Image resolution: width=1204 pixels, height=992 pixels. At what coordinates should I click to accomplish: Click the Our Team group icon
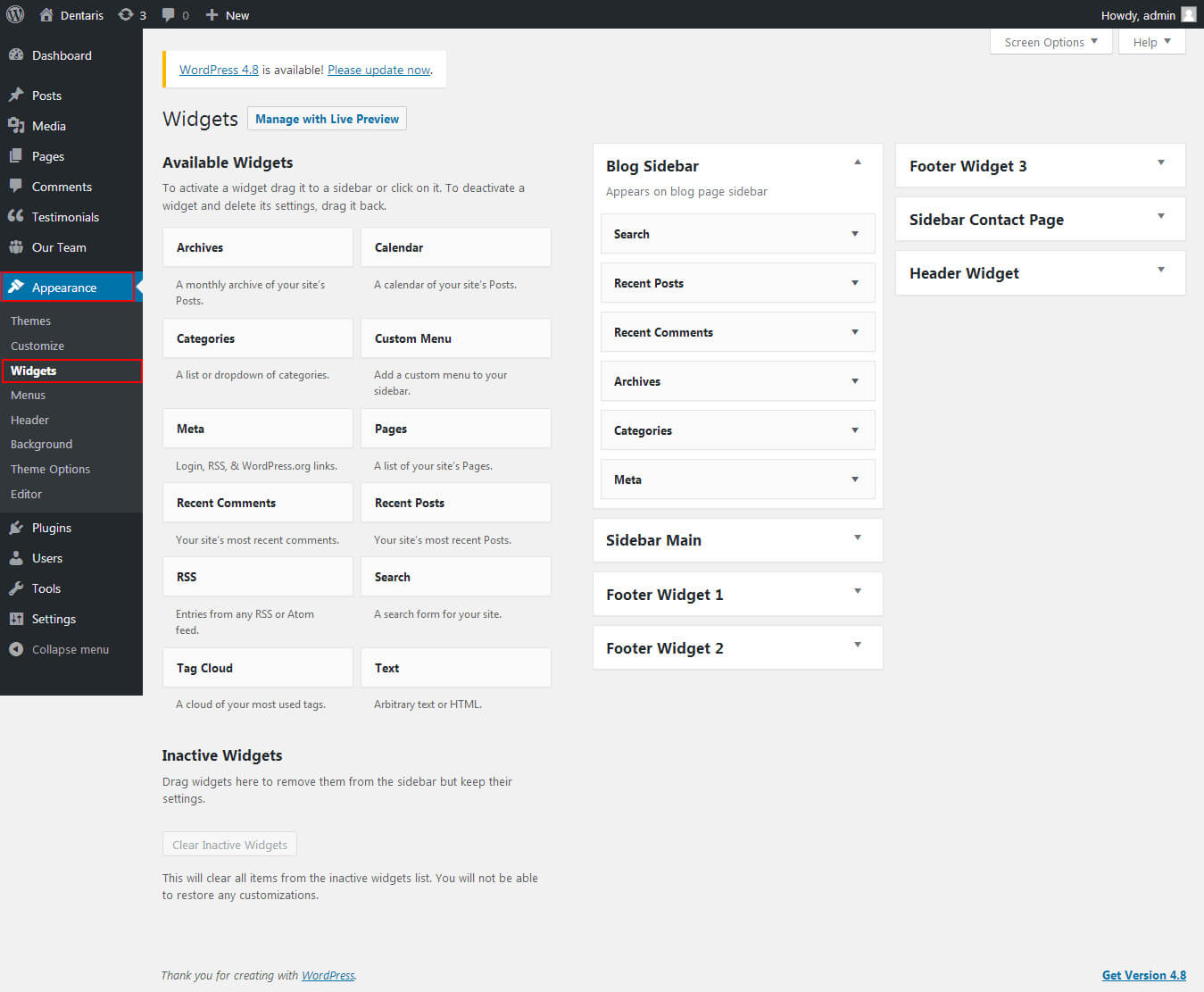pyautogui.click(x=16, y=246)
